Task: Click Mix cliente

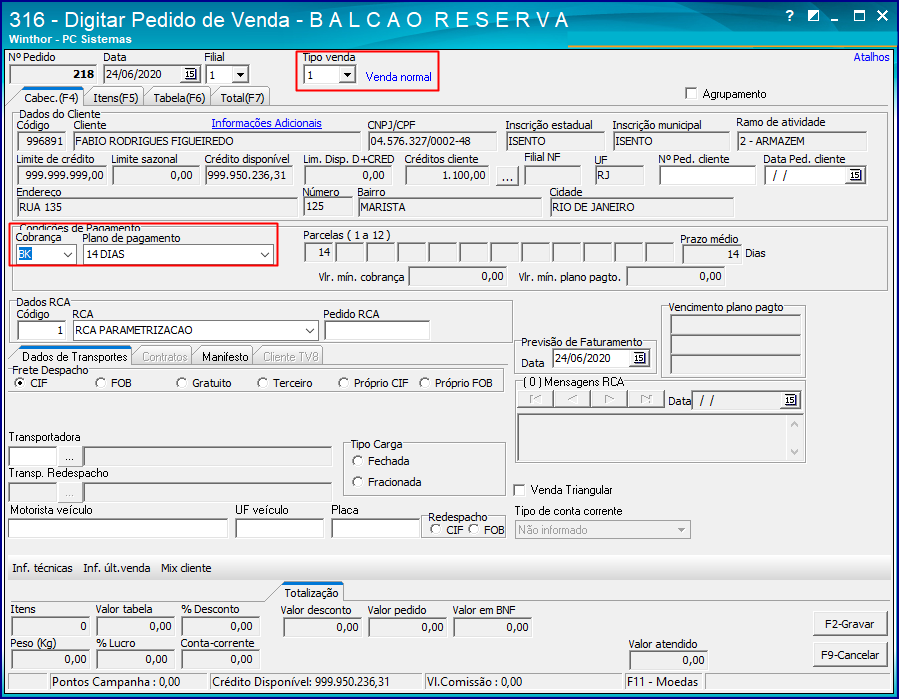Action: [x=186, y=568]
